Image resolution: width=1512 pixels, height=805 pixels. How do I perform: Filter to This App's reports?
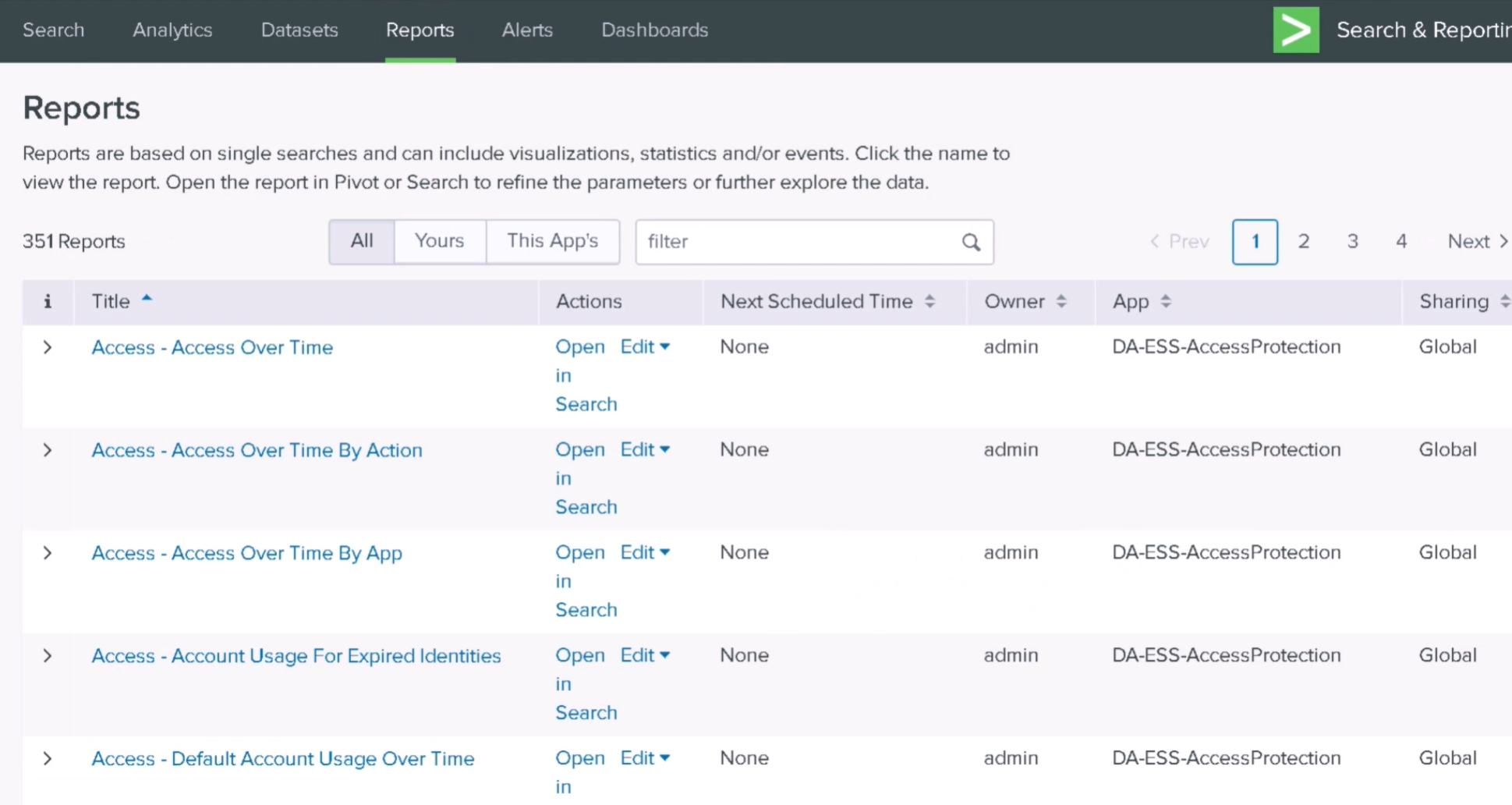pyautogui.click(x=553, y=242)
